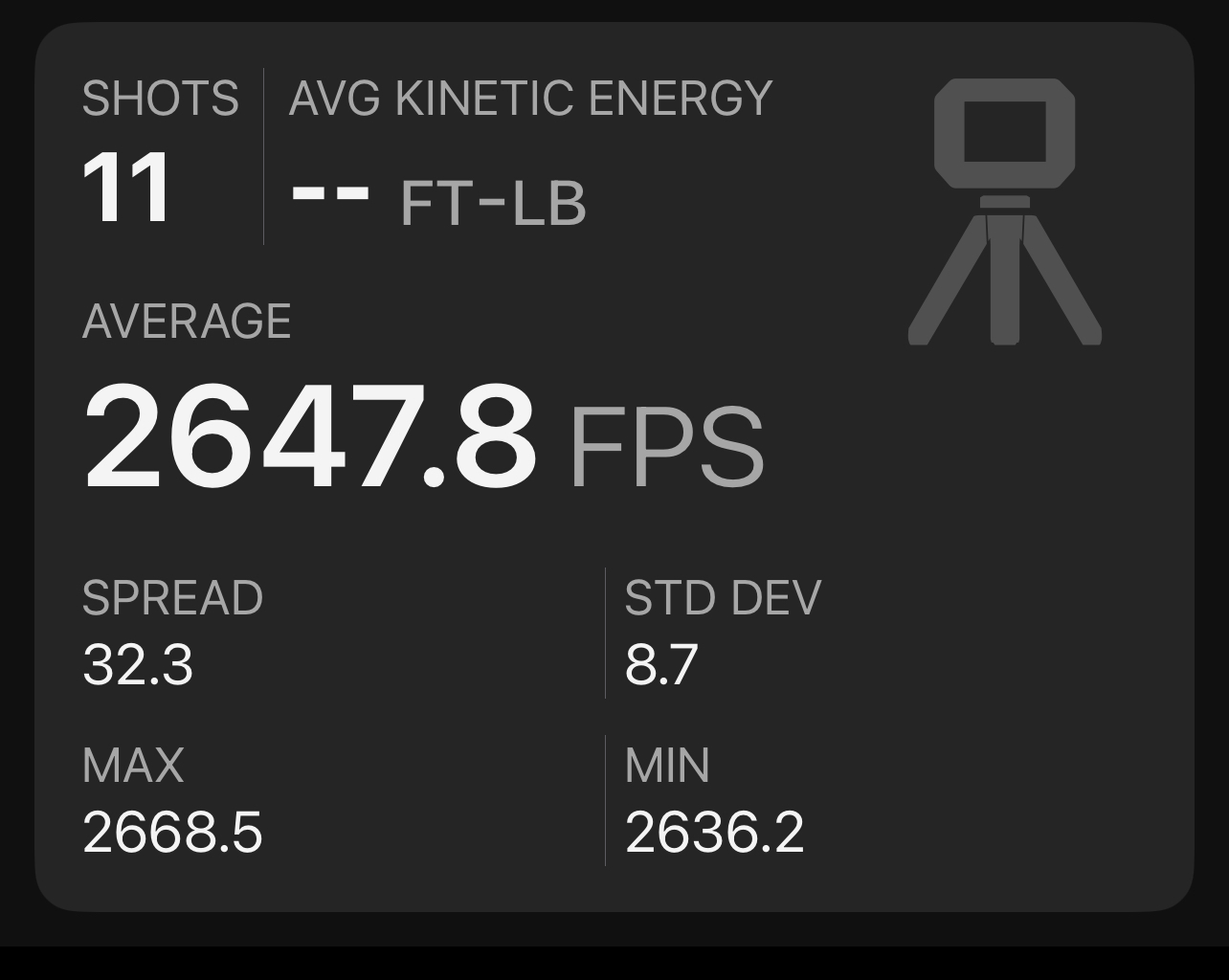The image size is (1229, 980).
Task: Select the 2647.8 average velocity value
Action: pos(309,437)
